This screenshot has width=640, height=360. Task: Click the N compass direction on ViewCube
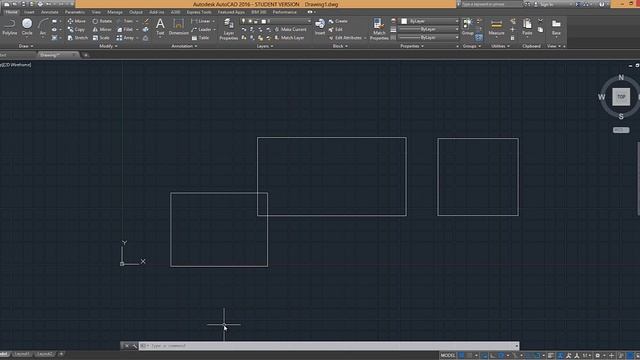pos(621,77)
